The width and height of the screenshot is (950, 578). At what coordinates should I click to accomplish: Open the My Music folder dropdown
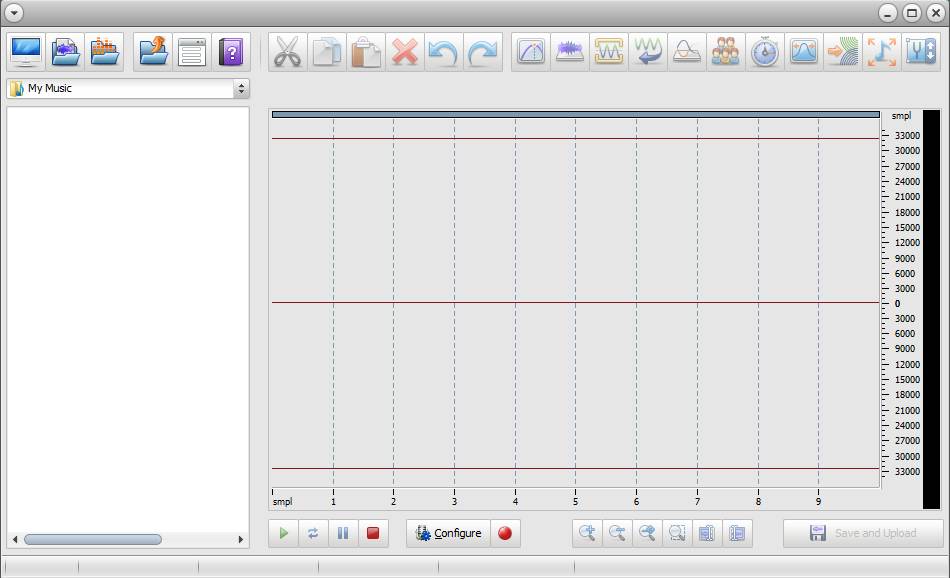coord(128,88)
